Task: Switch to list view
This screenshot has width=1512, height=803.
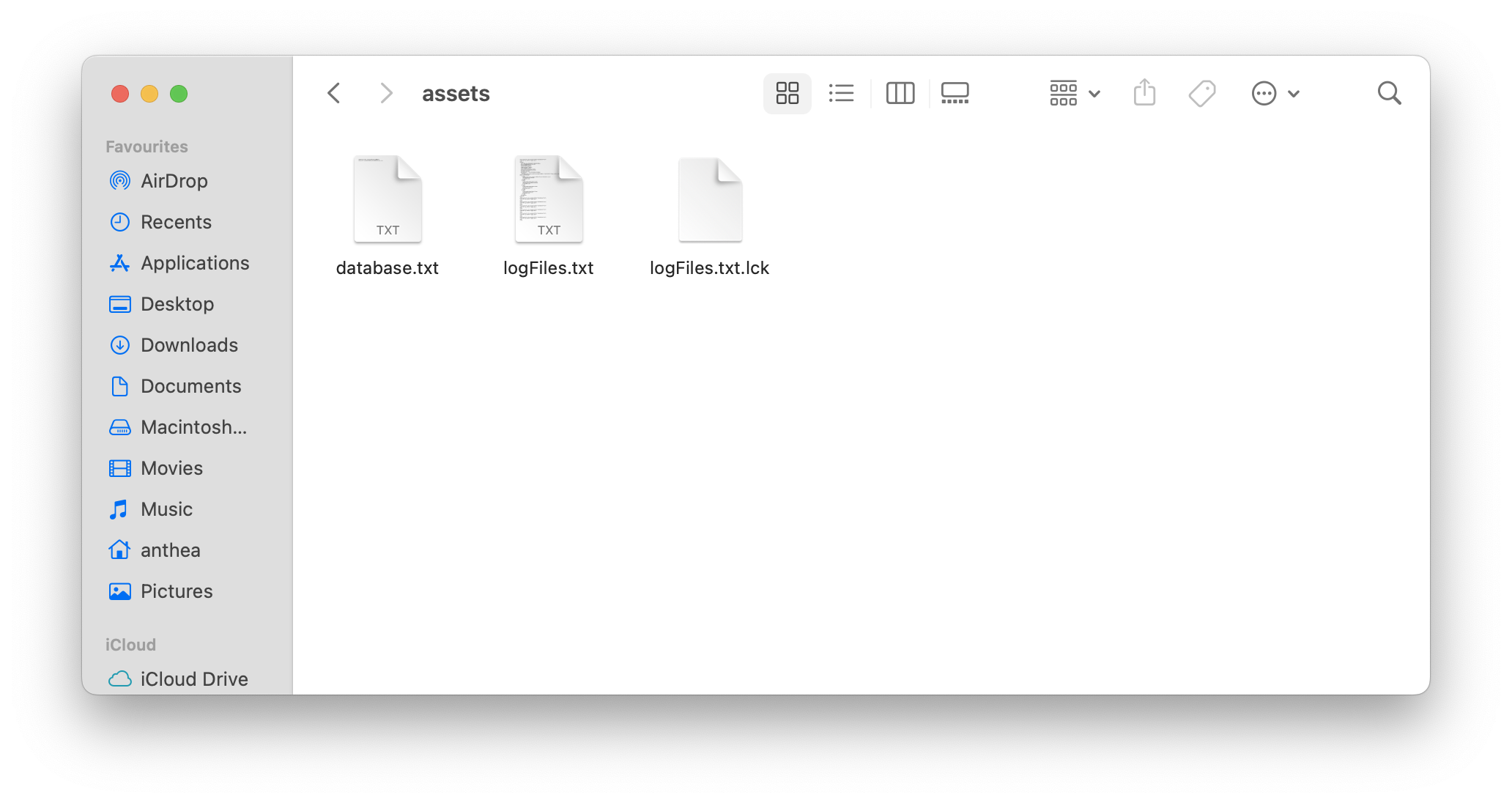Action: [841, 93]
